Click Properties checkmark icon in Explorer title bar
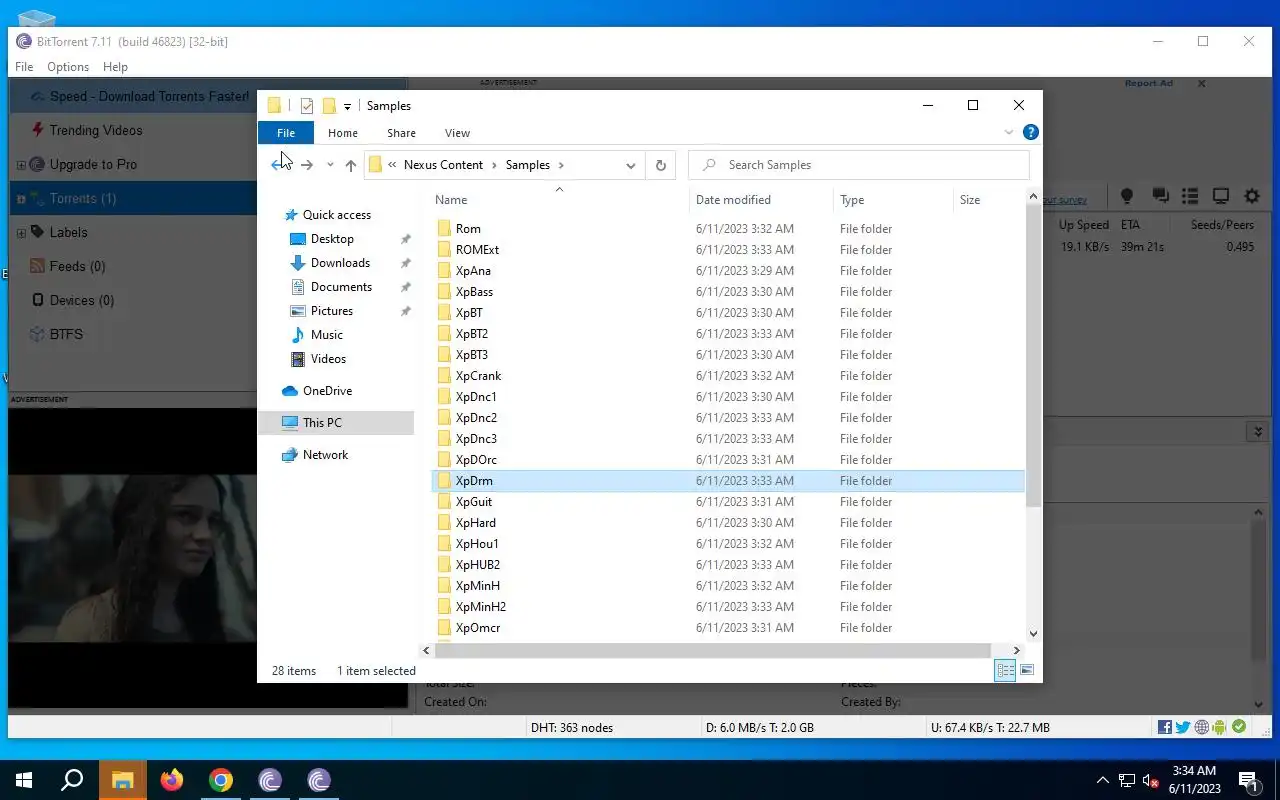1280x800 pixels. tap(307, 106)
